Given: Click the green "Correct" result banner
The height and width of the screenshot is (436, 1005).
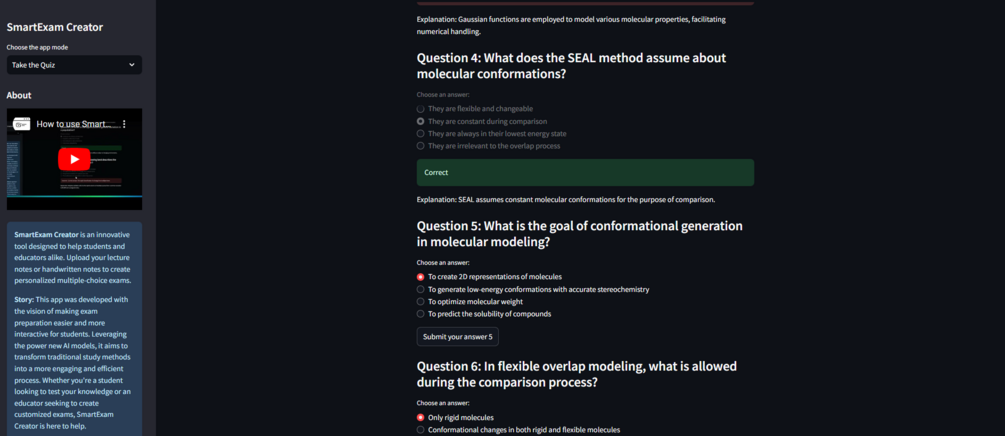Looking at the screenshot, I should point(585,172).
